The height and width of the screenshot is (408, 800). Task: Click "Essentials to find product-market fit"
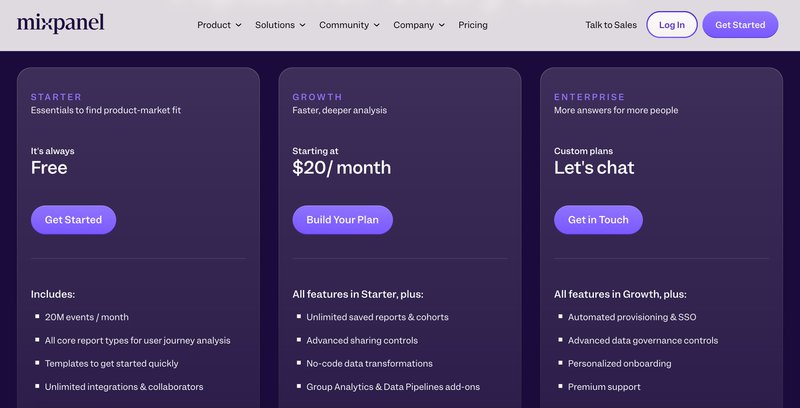[x=106, y=110]
